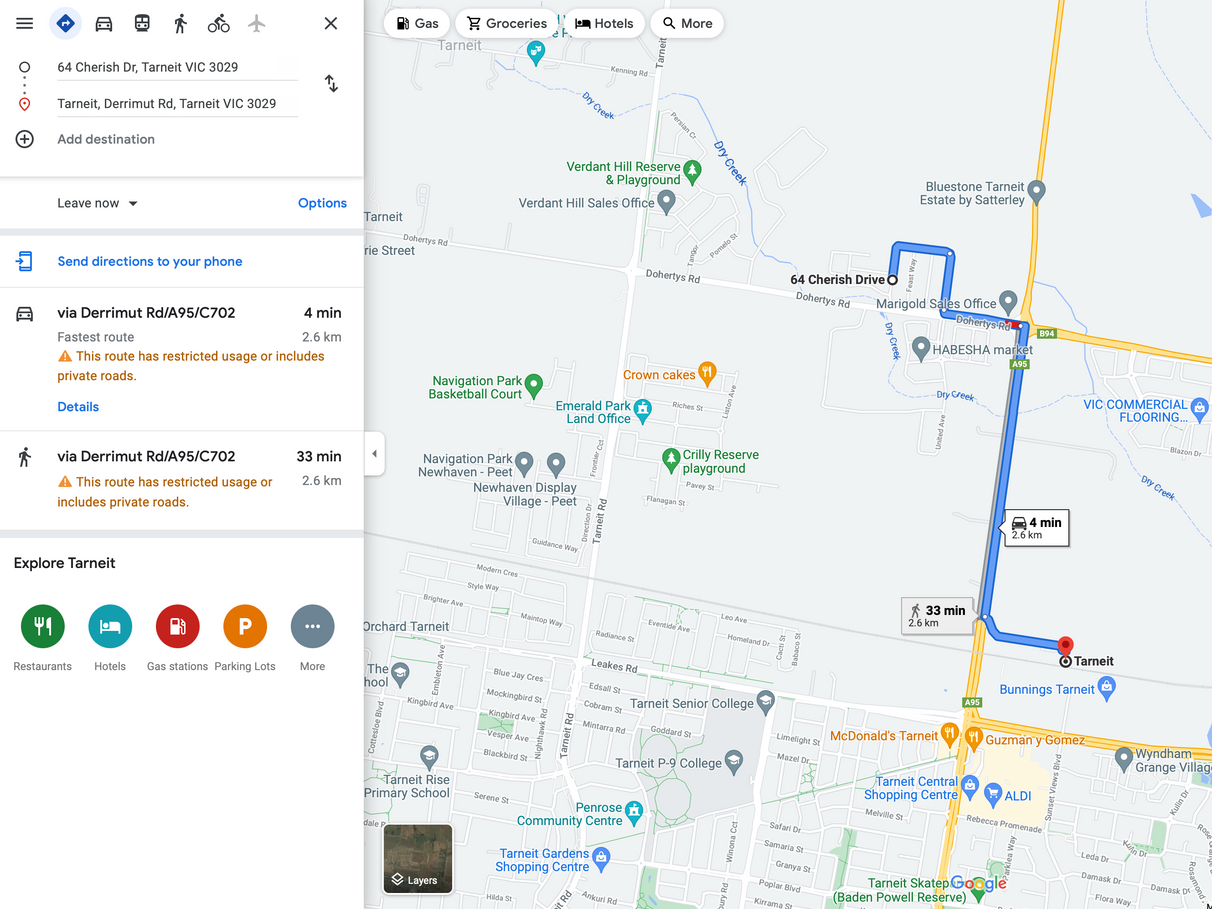Viewport: 1212px width, 909px height.
Task: Open the hamburger main menu
Action: [x=25, y=23]
